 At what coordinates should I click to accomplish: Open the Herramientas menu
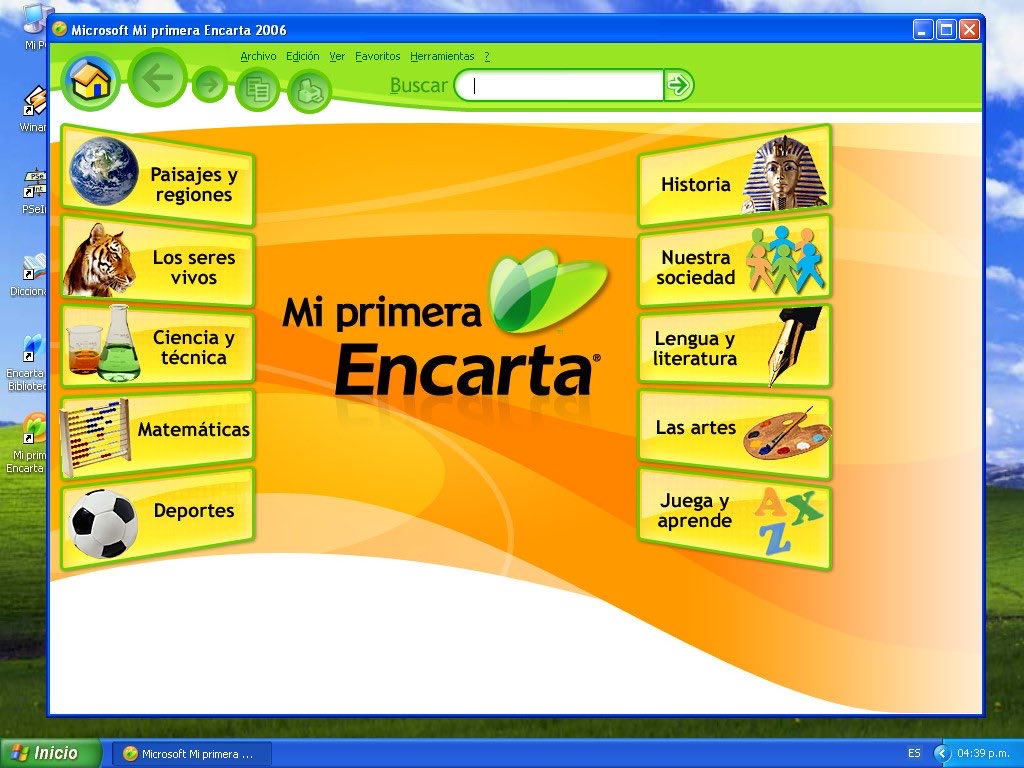tap(442, 56)
